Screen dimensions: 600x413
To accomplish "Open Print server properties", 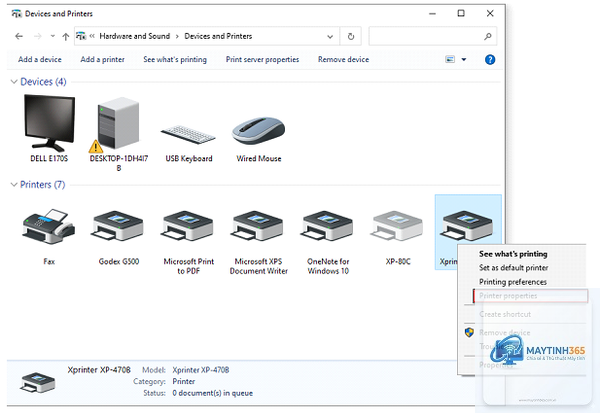I will [262, 59].
